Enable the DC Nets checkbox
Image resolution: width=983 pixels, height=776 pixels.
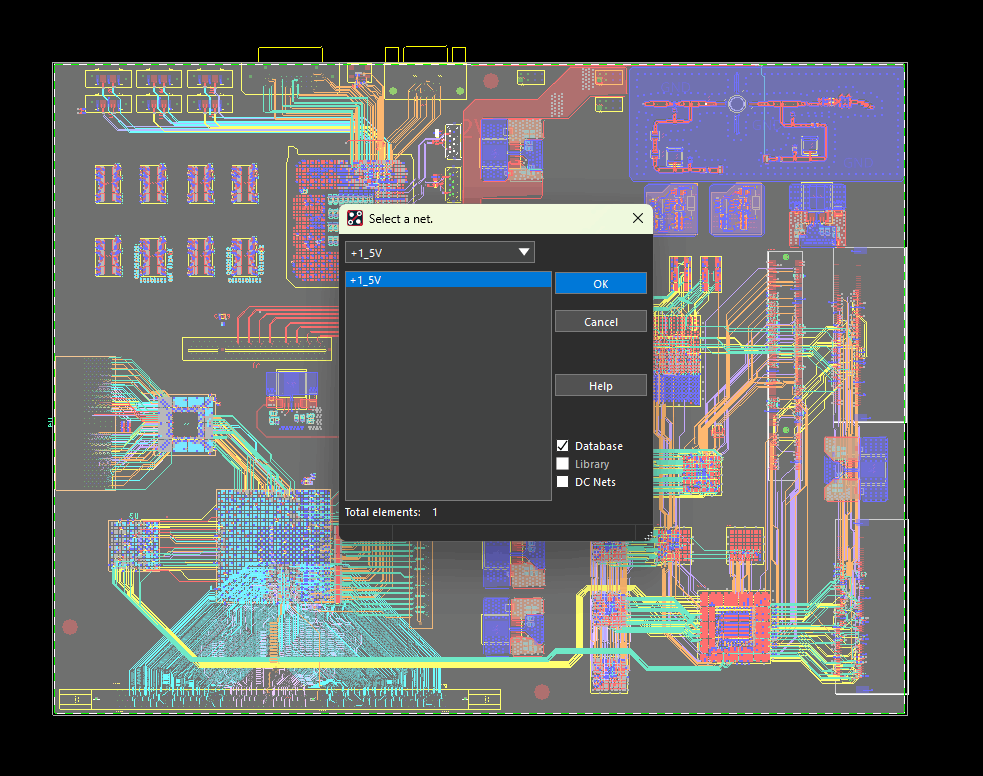point(562,481)
